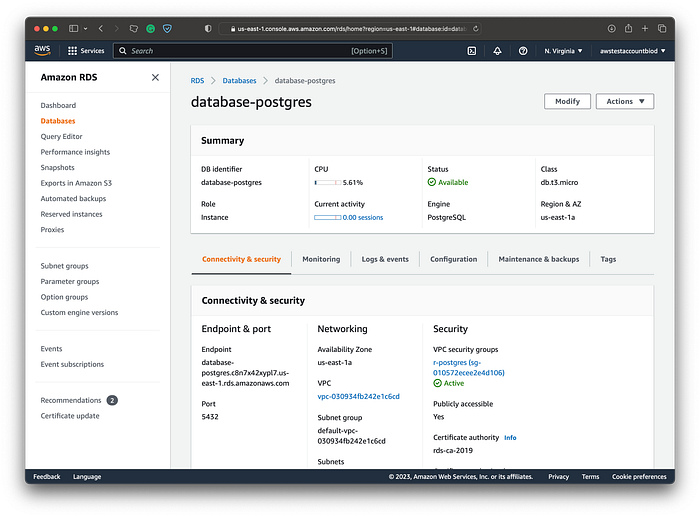The image size is (700, 517).
Task: Open the Safari downloads icon
Action: [x=612, y=29]
